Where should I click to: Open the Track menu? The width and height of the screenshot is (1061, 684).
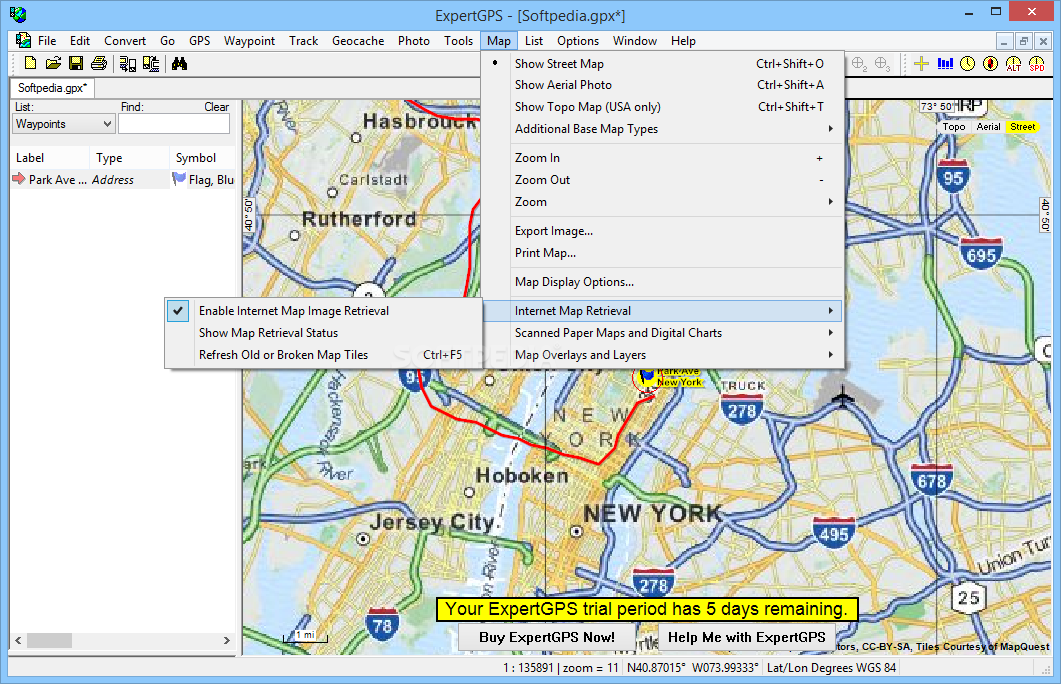[303, 41]
